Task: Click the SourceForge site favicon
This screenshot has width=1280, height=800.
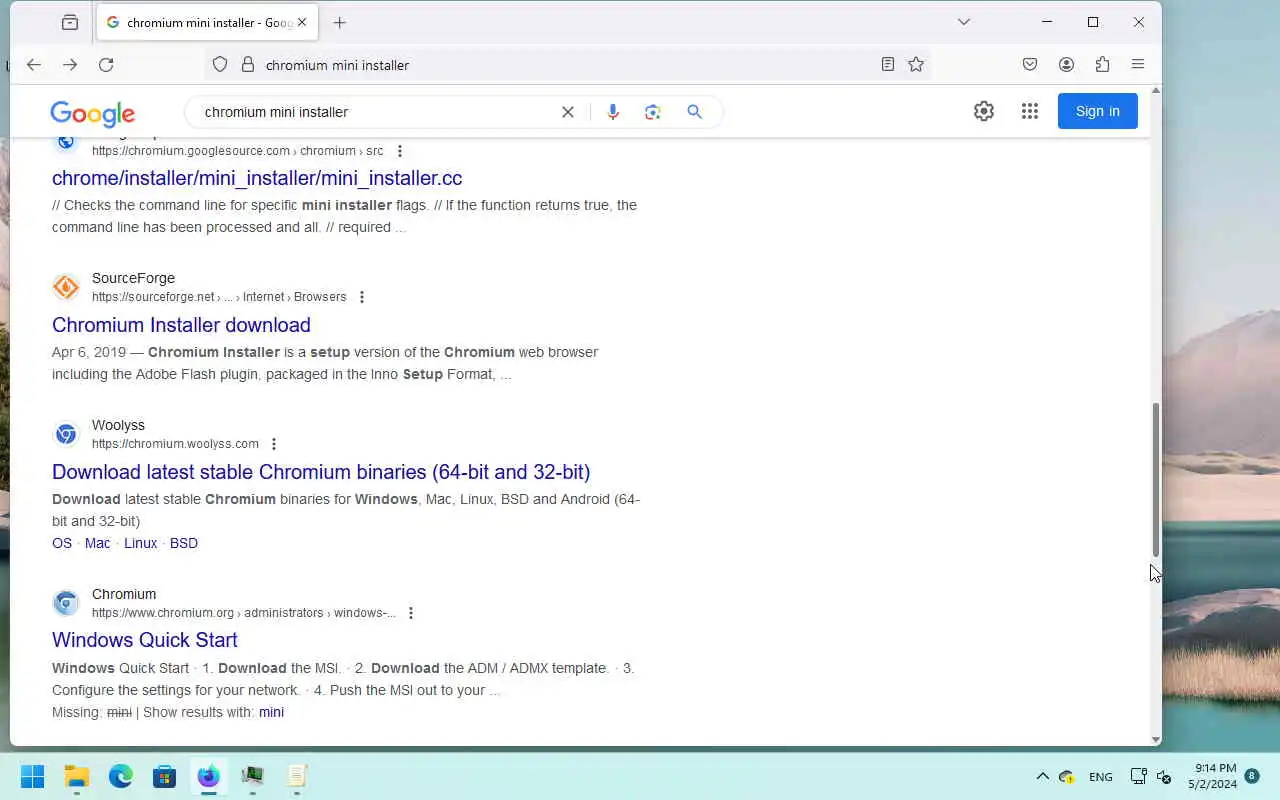Action: 66,287
